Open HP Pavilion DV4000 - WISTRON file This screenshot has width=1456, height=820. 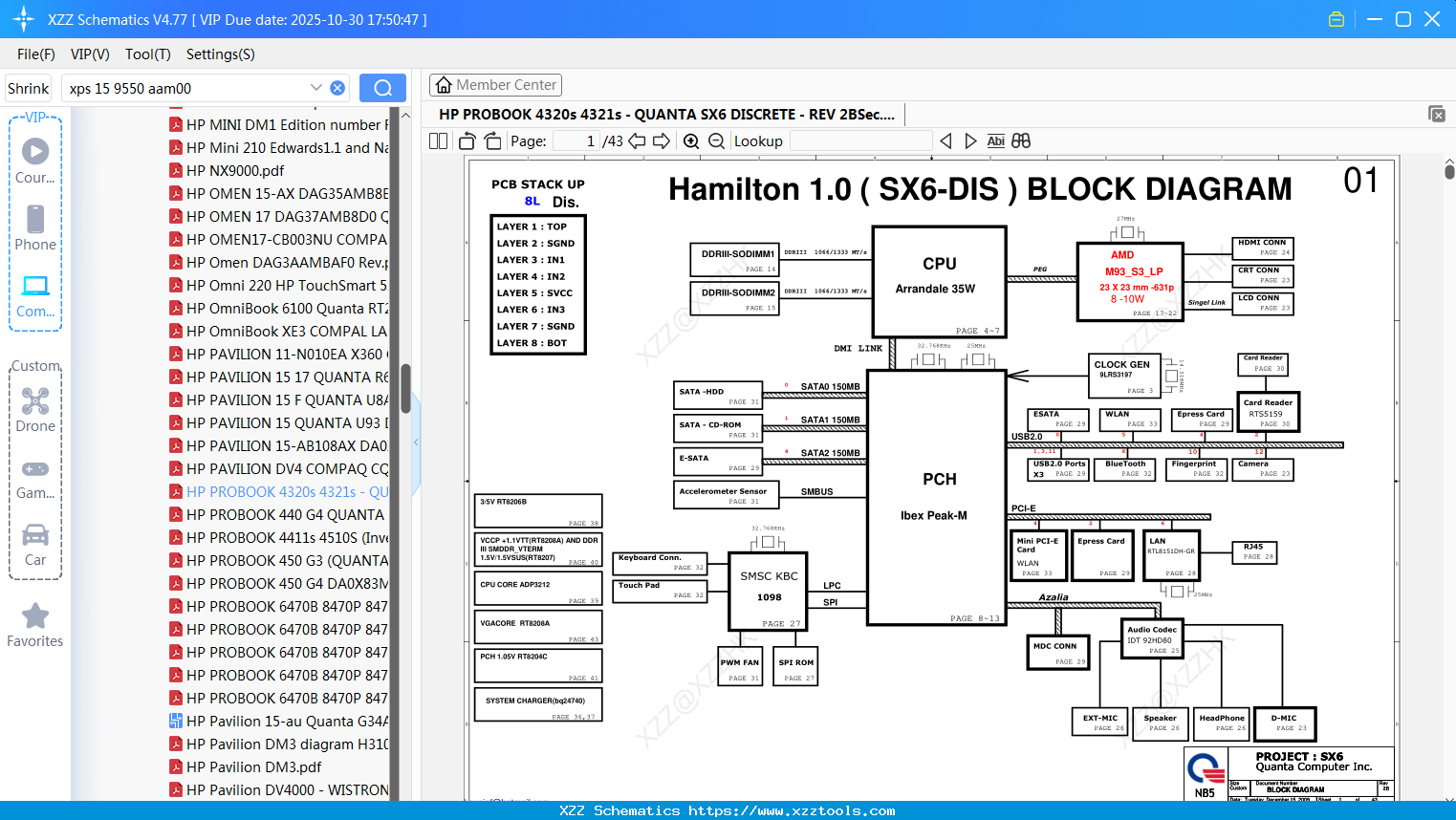[278, 789]
